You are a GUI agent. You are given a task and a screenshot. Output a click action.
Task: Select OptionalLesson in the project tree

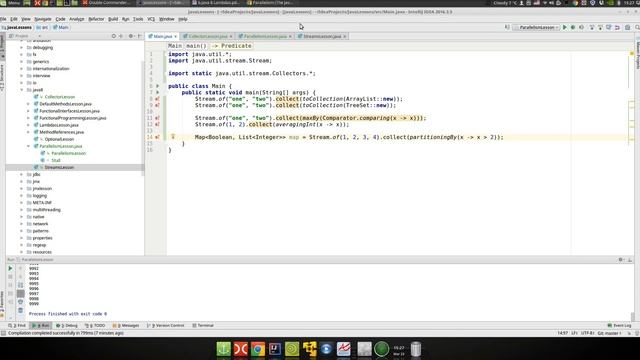pyautogui.click(x=59, y=139)
